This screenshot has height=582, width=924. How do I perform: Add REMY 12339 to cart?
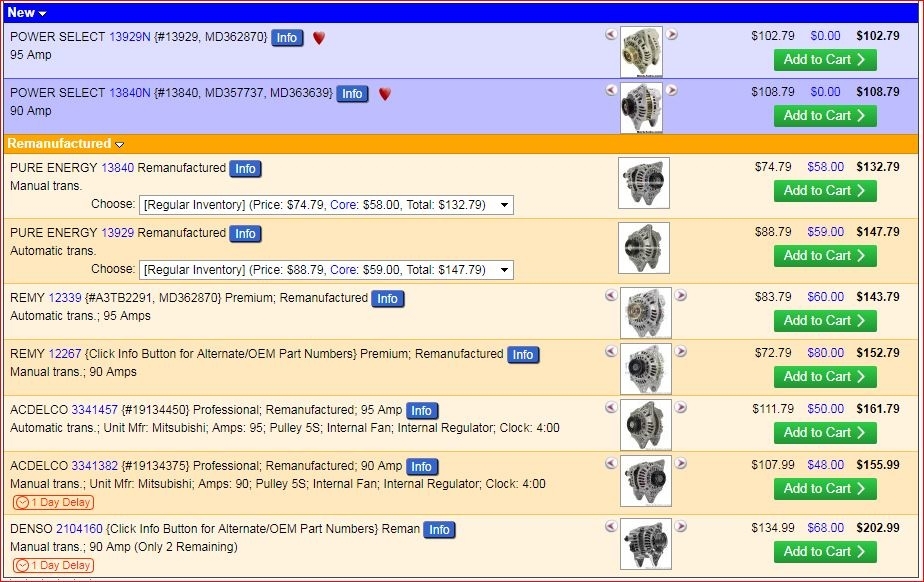pyautogui.click(x=825, y=320)
